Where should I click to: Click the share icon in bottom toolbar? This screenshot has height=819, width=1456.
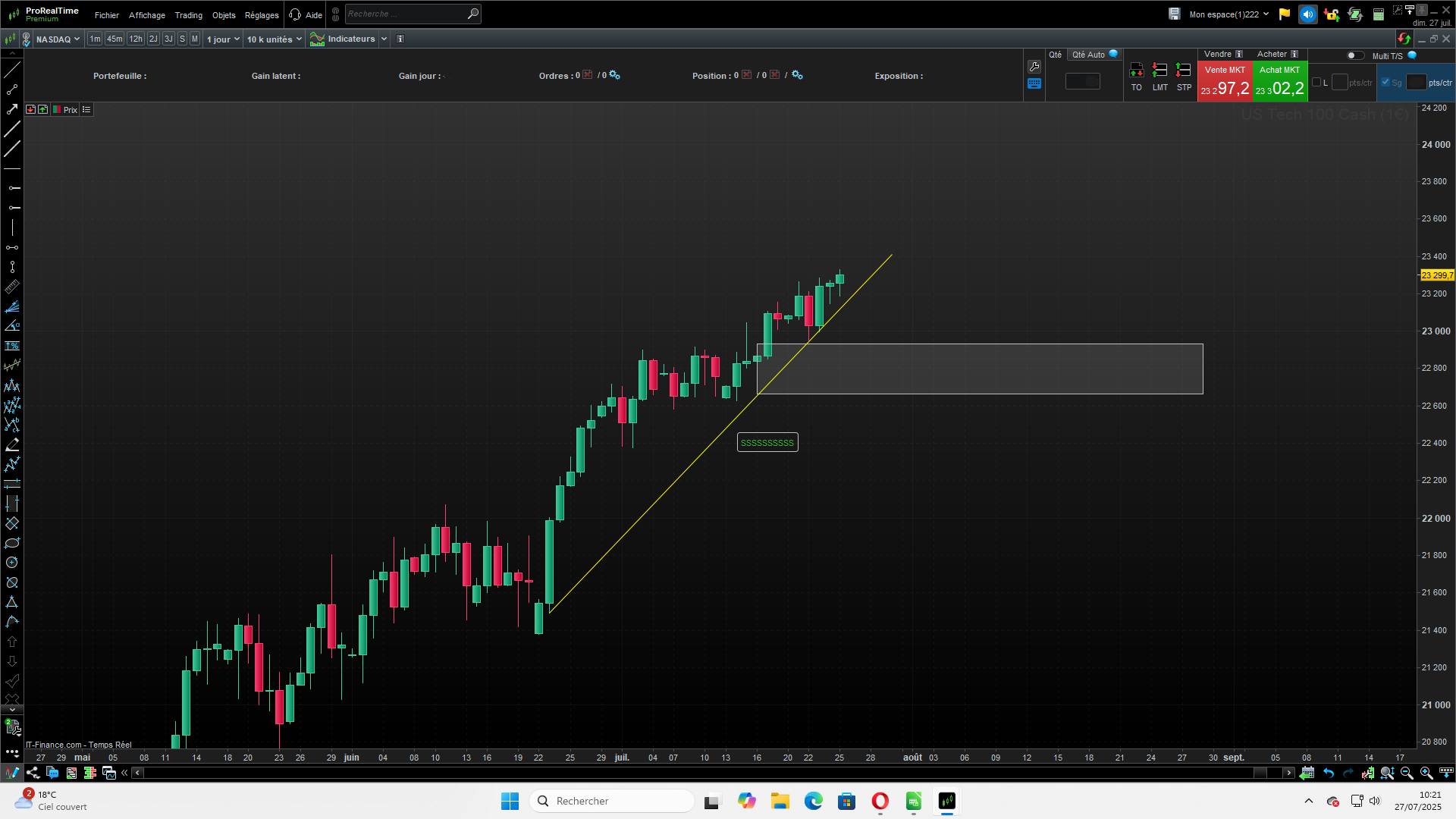pyautogui.click(x=33, y=773)
